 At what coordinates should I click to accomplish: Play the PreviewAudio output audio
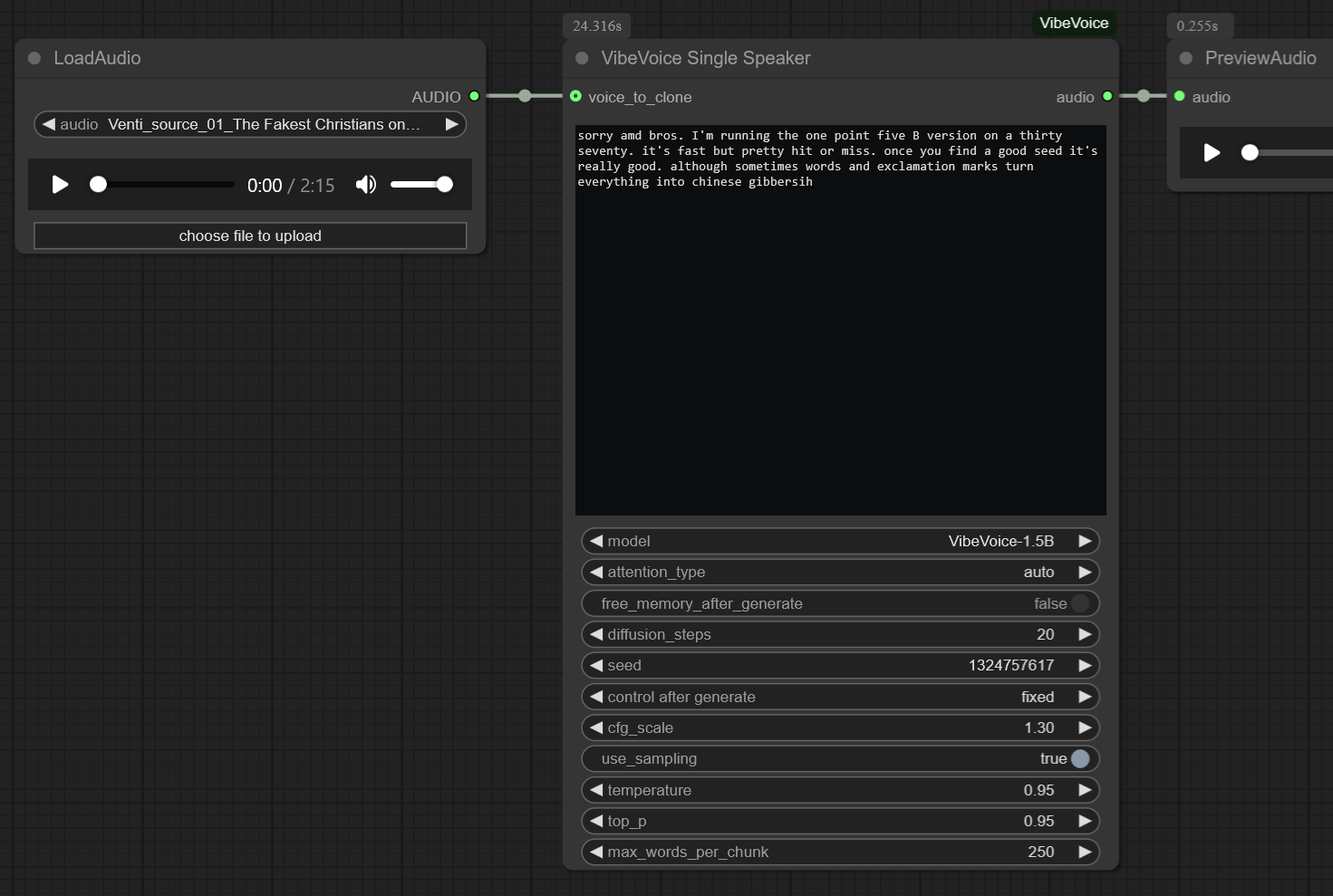point(1212,152)
